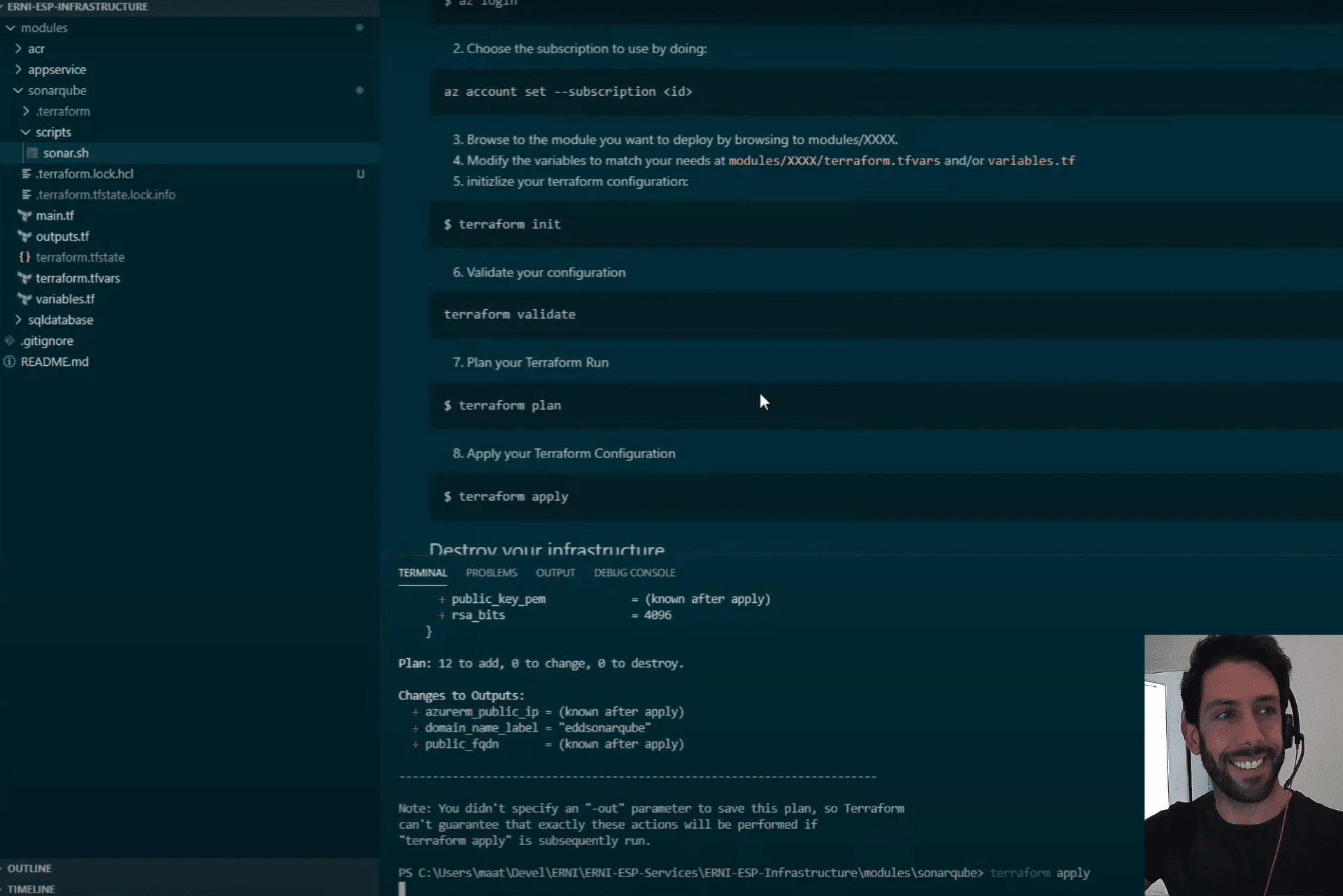Expand the OUTLINE section
The image size is (1343, 896).
[29, 868]
